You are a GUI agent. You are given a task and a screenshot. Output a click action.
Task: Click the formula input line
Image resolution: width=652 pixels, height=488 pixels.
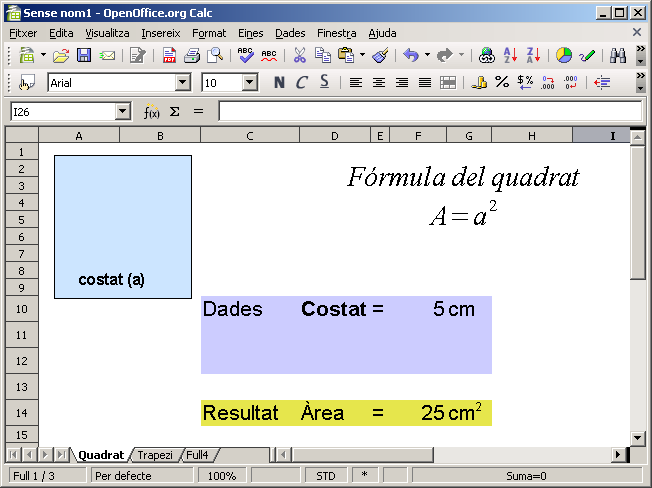[x=430, y=112]
